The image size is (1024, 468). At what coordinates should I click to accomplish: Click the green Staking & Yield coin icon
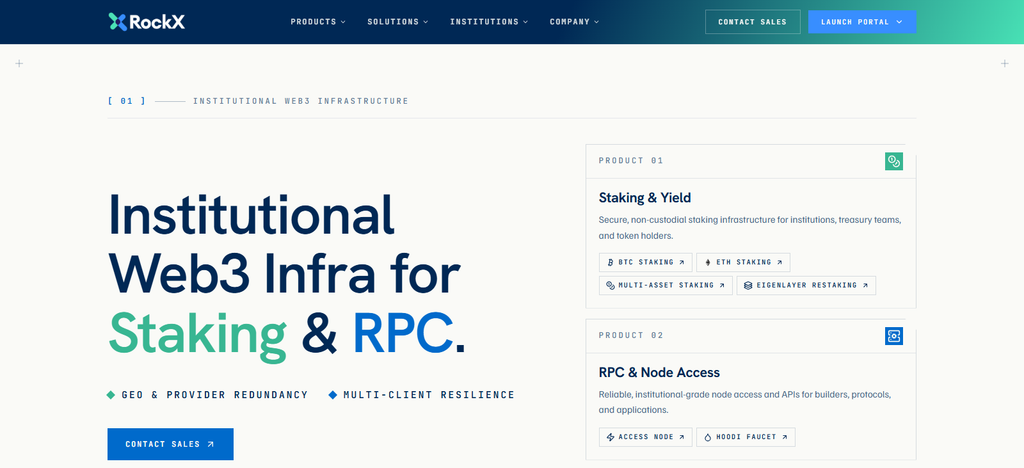click(x=894, y=161)
